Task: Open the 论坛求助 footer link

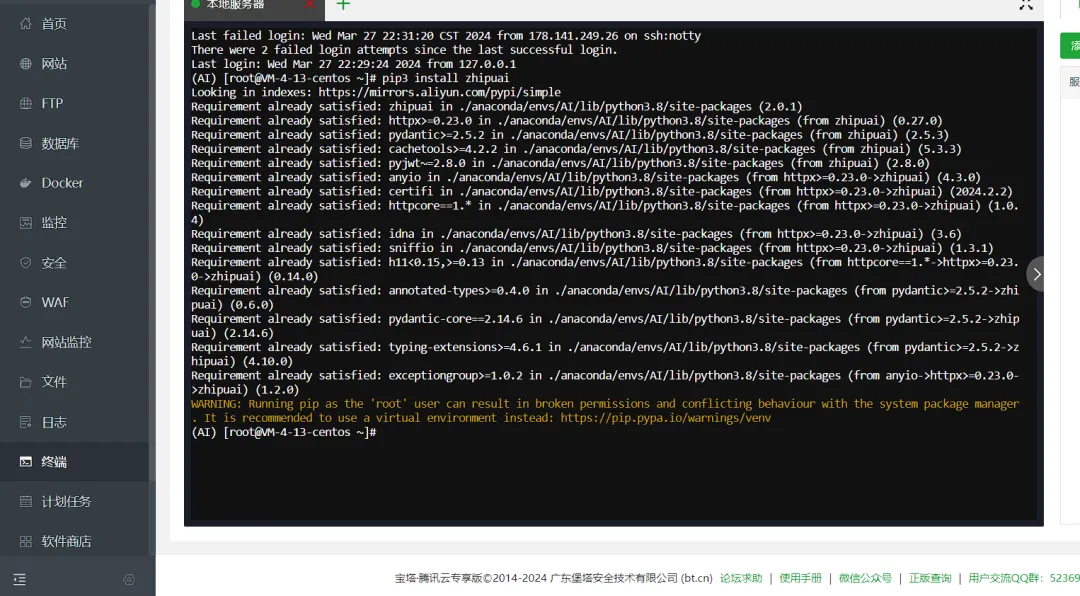Action: click(x=741, y=578)
